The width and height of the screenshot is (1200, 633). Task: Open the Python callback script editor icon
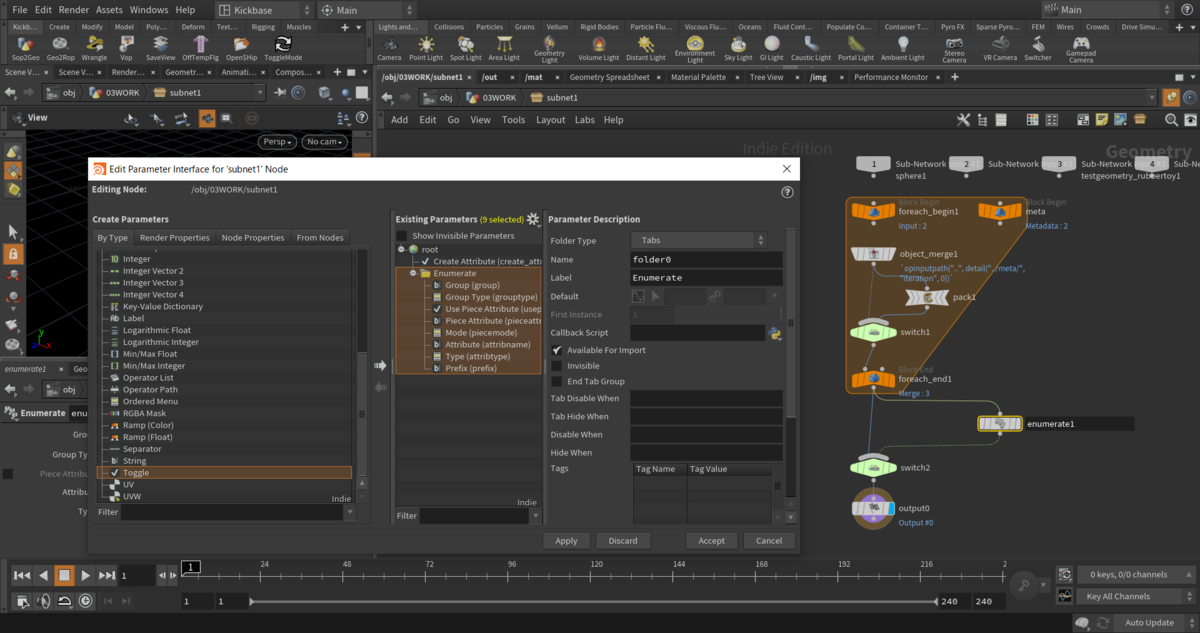774,333
